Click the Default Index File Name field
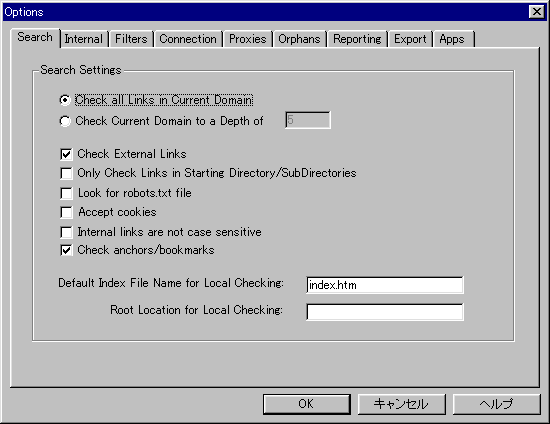 click(x=385, y=285)
